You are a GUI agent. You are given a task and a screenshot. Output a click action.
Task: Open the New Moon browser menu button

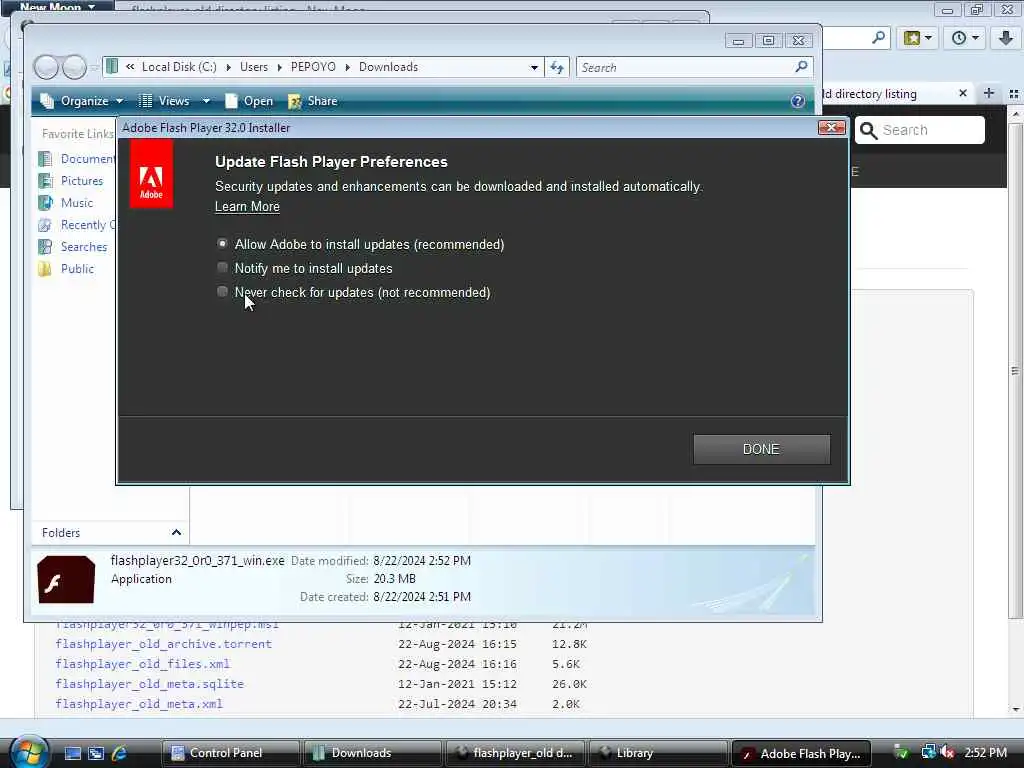pyautogui.click(x=57, y=6)
